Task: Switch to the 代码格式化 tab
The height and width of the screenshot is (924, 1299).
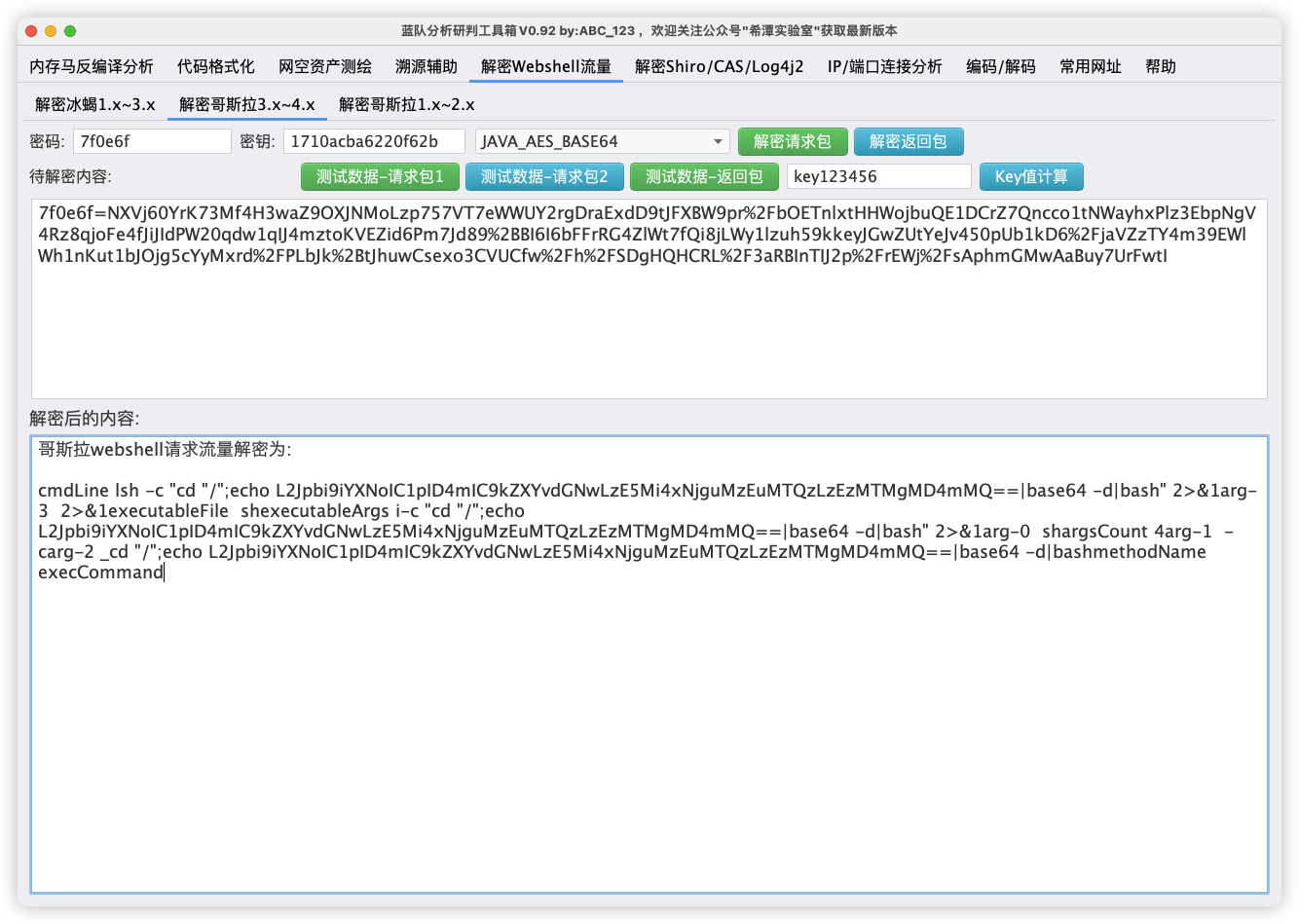Action: [215, 66]
